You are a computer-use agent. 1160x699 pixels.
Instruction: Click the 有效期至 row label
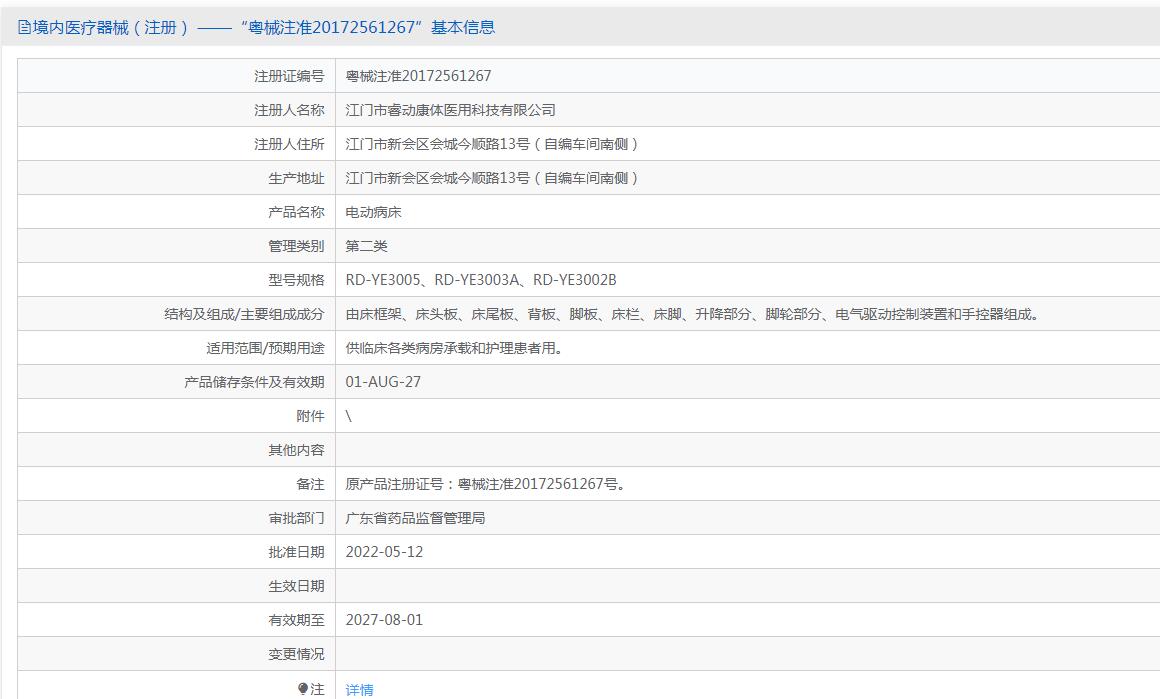click(x=296, y=620)
